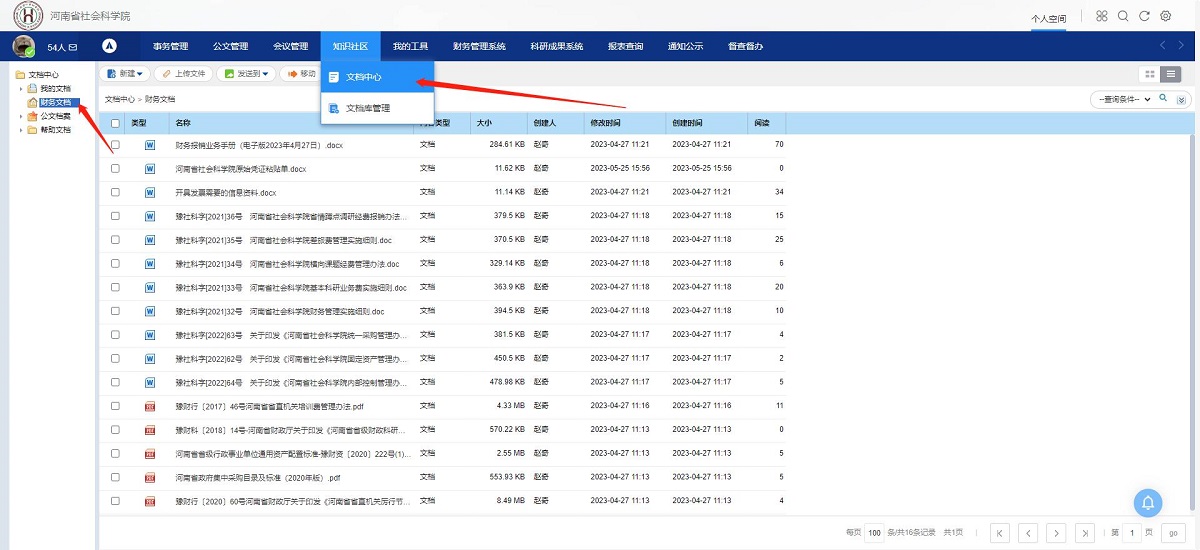Expand the 新建 dropdown button

[126, 73]
